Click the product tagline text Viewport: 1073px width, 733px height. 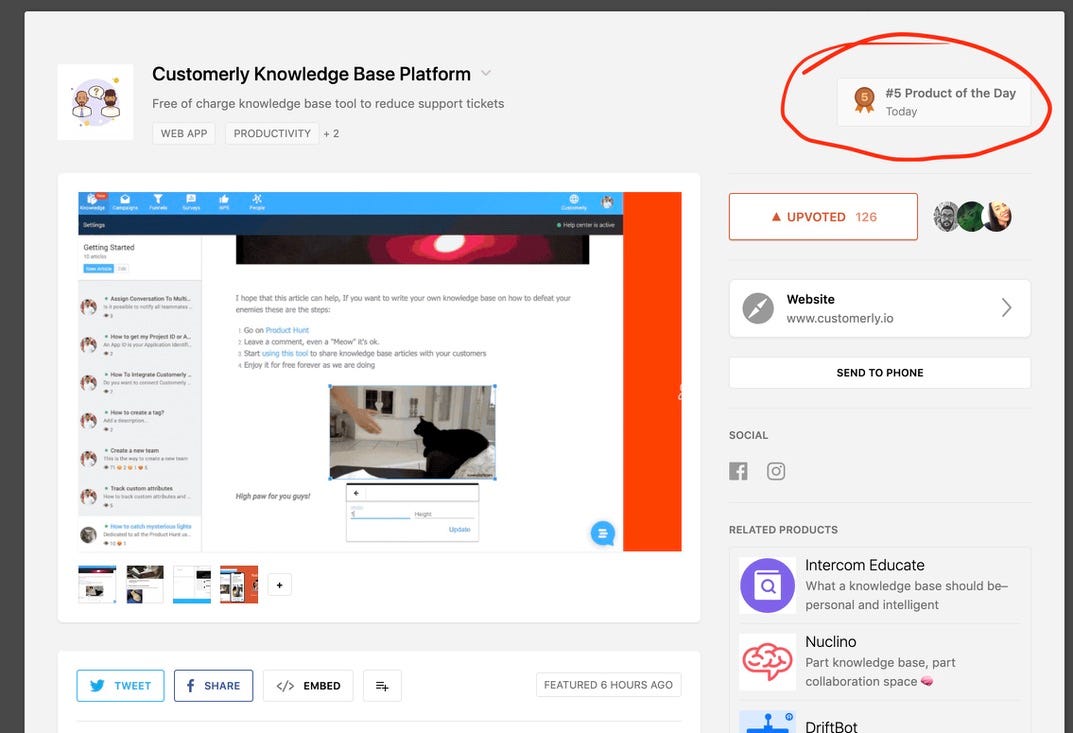pos(328,103)
